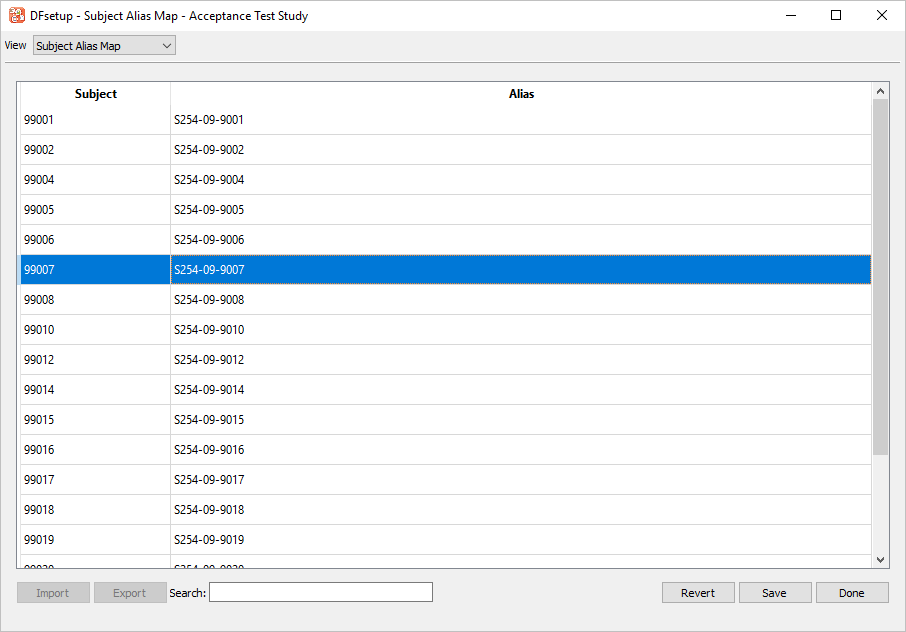Click Done to finish editing
Image resolution: width=906 pixels, height=632 pixels.
click(x=851, y=593)
